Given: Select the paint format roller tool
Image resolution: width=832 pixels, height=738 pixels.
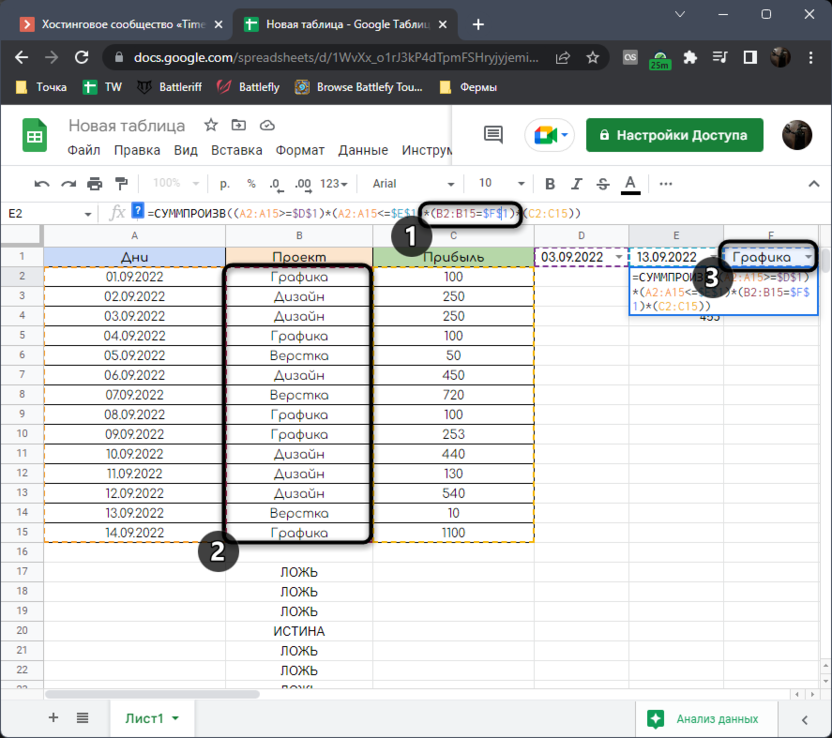Looking at the screenshot, I should (122, 184).
